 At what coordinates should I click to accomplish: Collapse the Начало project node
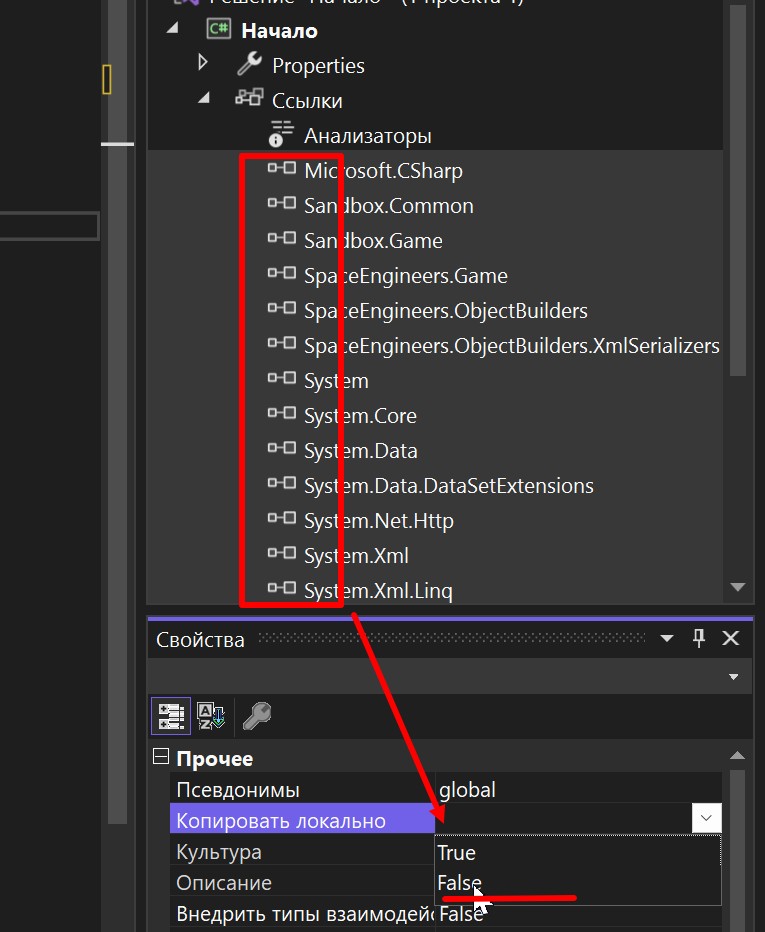(x=172, y=27)
